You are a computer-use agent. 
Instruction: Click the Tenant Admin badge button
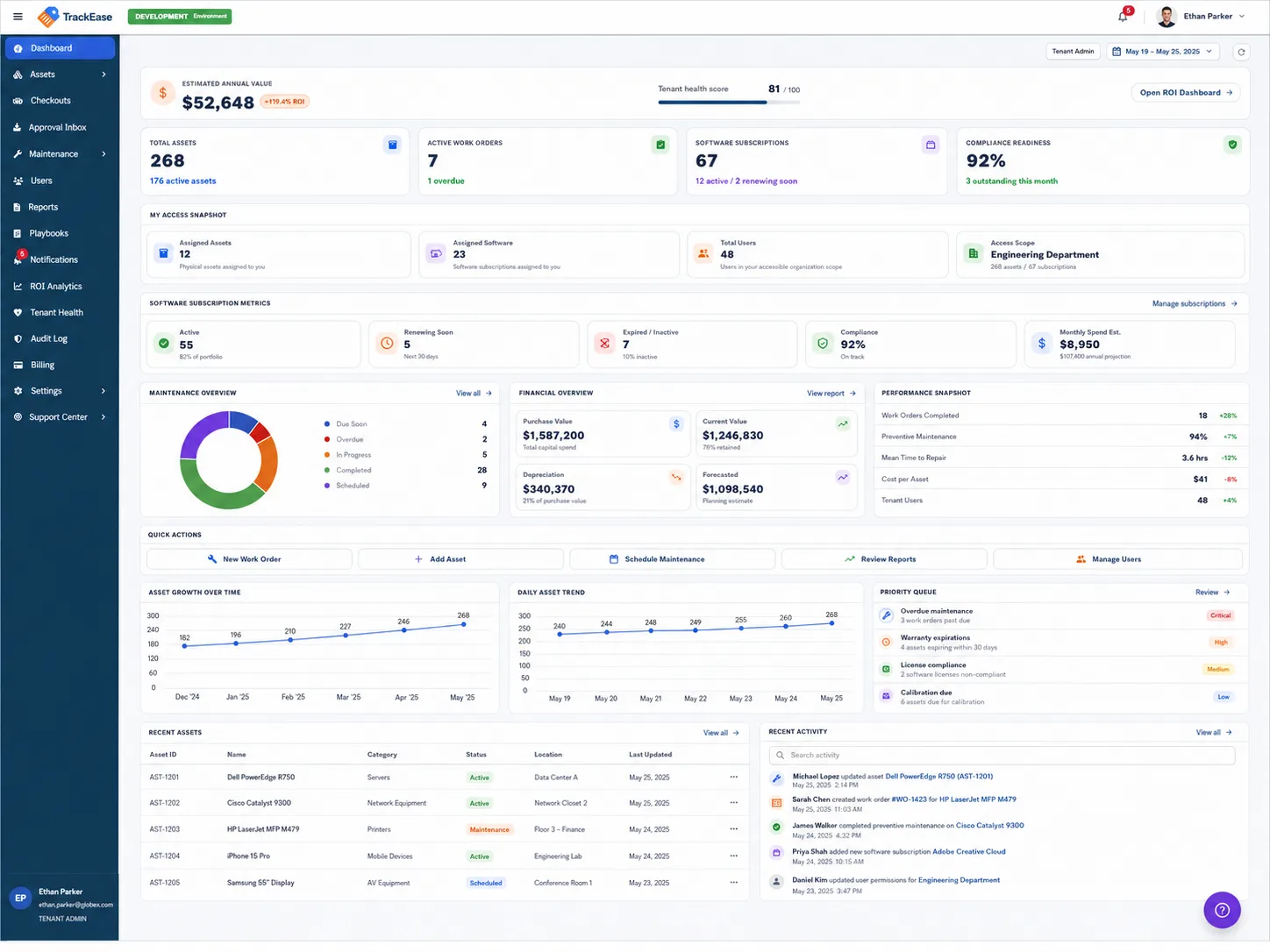point(1073,52)
